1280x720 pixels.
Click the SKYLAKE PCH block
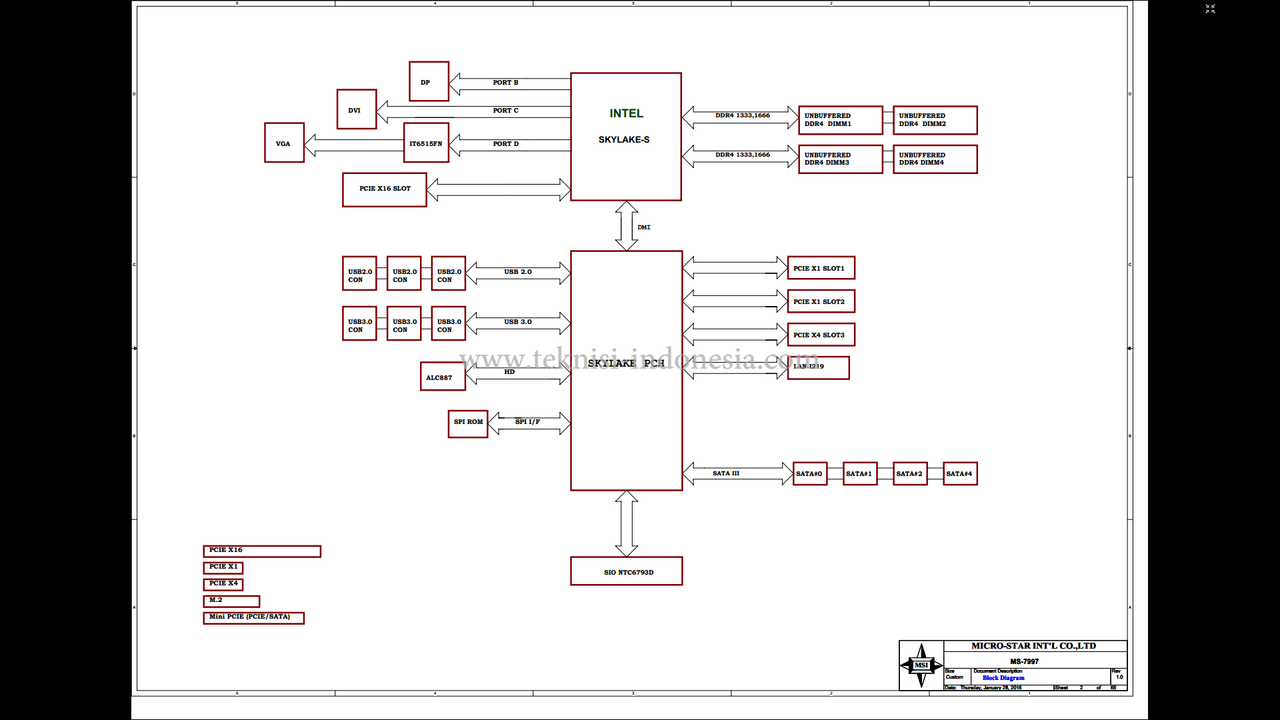[626, 370]
